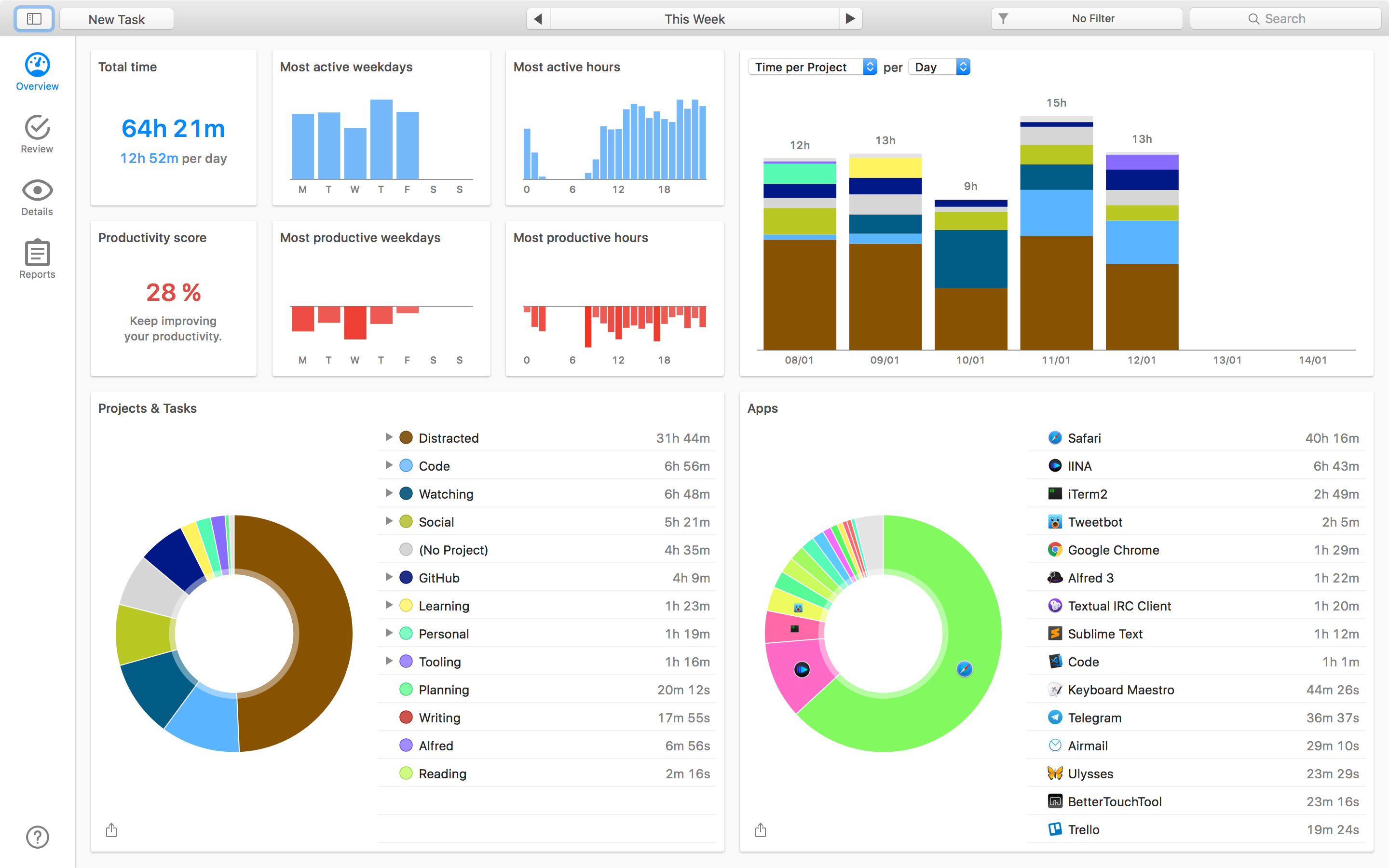Image resolution: width=1389 pixels, height=868 pixels.
Task: Expand the Distracted project row
Action: pos(389,437)
